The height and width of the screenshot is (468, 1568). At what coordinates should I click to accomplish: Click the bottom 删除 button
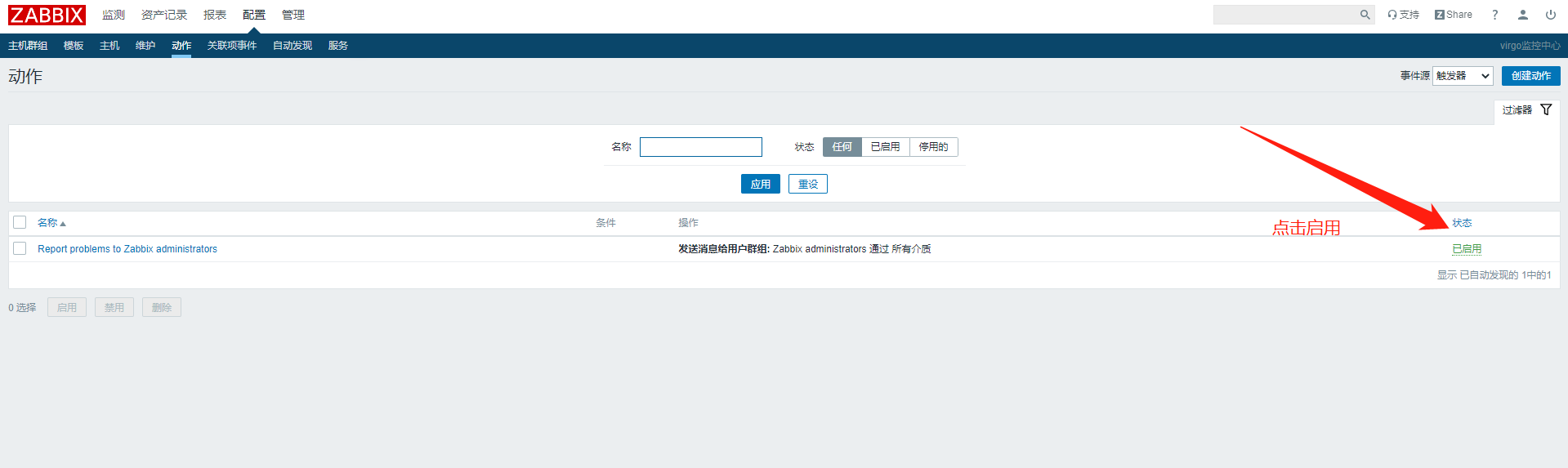[162, 307]
